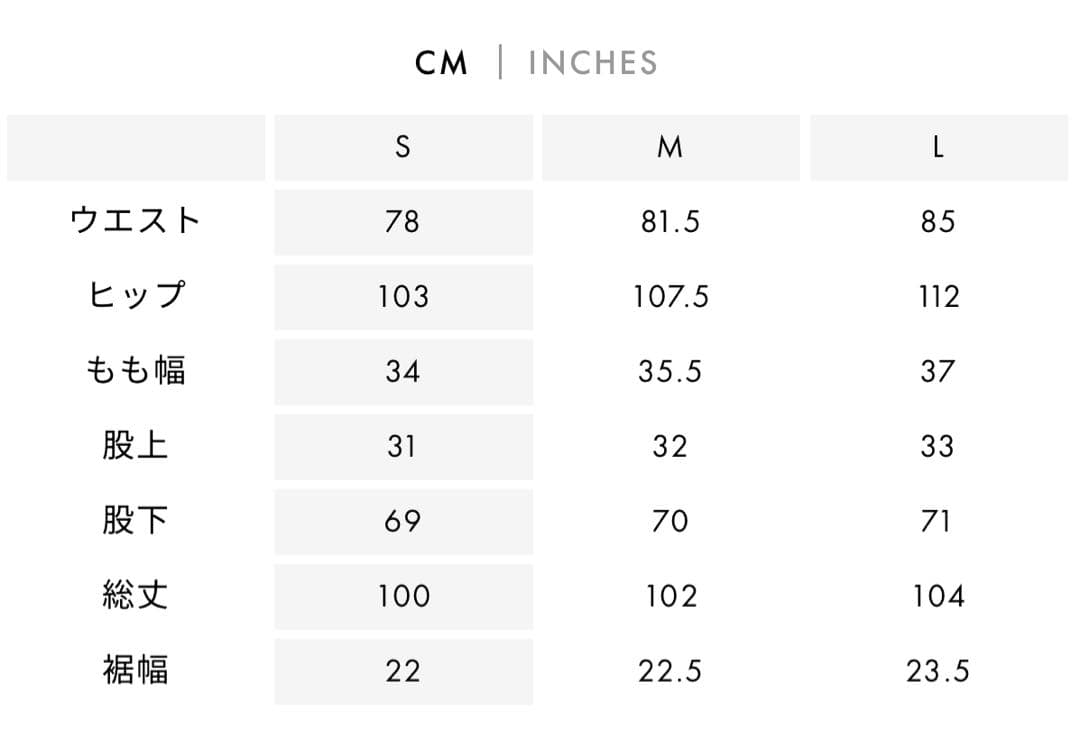Click the M size column header
This screenshot has width=1080, height=743.
pyautogui.click(x=670, y=148)
